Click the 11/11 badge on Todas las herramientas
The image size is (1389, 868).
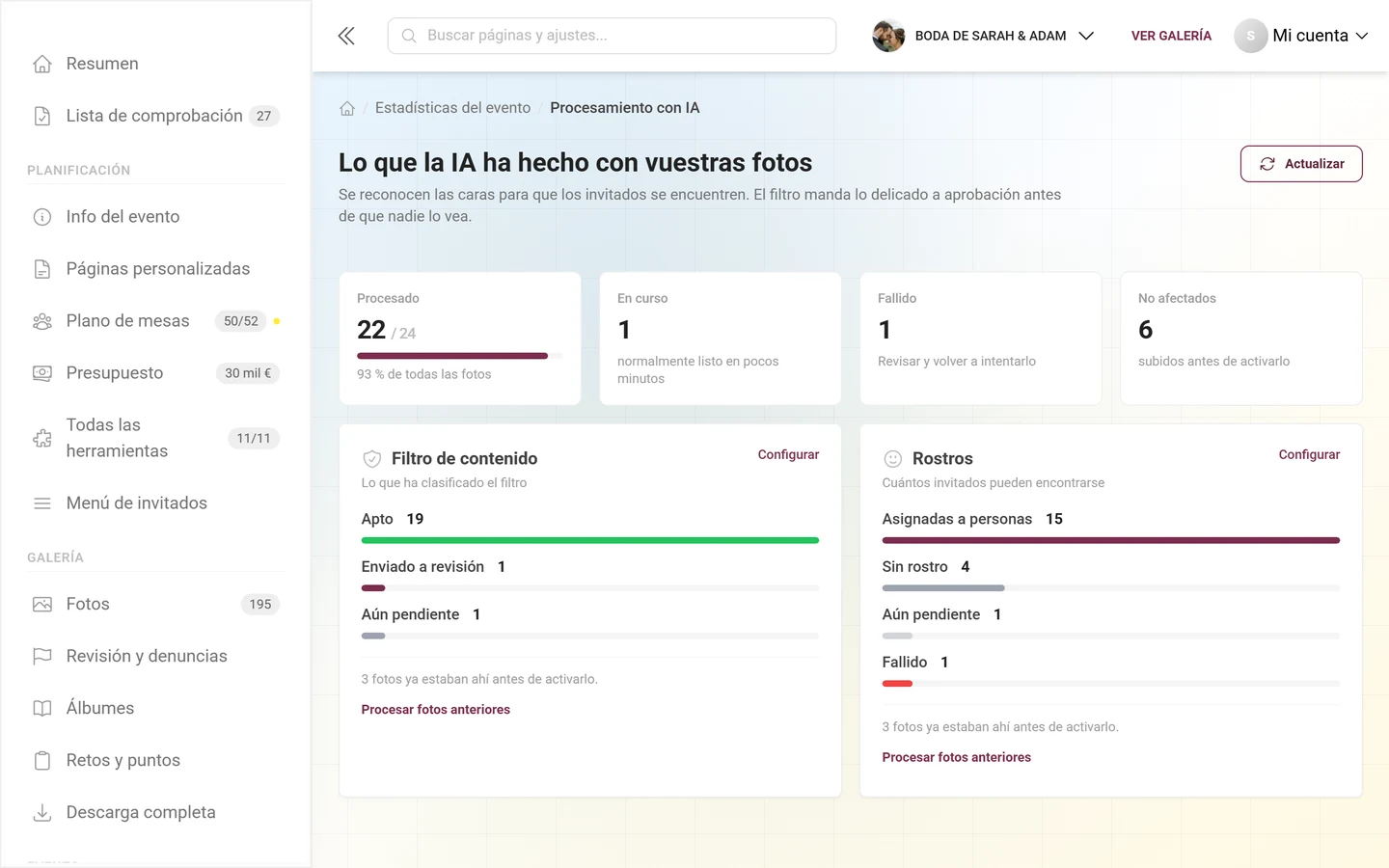coord(254,438)
